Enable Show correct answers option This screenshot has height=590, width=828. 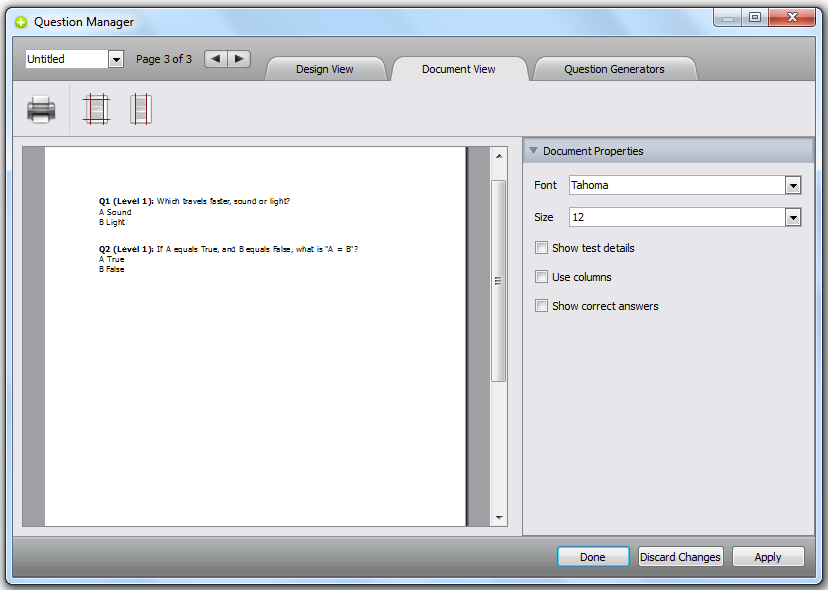click(541, 306)
